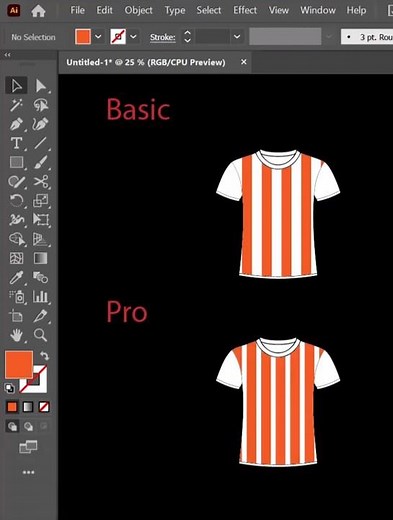The width and height of the screenshot is (393, 520).
Task: Open the Object menu
Action: (x=138, y=11)
